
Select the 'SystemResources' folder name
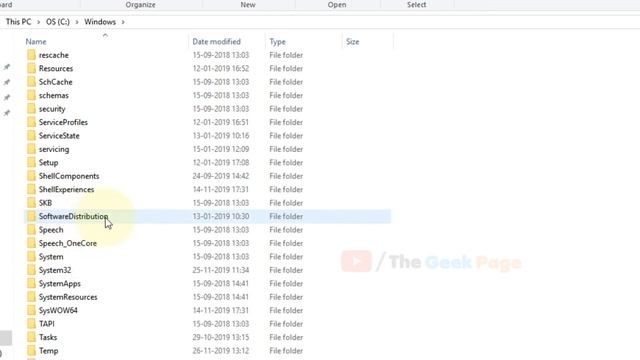point(68,298)
